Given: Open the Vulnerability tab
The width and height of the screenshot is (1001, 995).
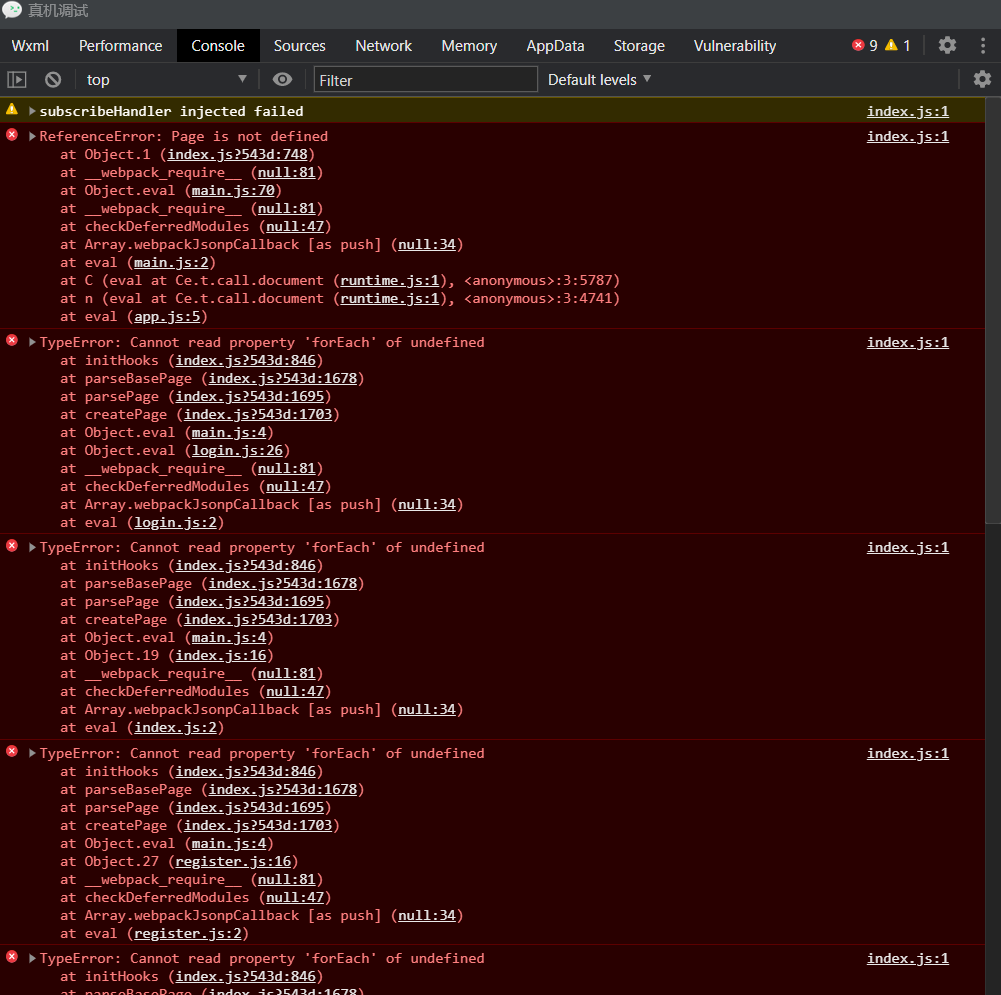Looking at the screenshot, I should point(735,46).
